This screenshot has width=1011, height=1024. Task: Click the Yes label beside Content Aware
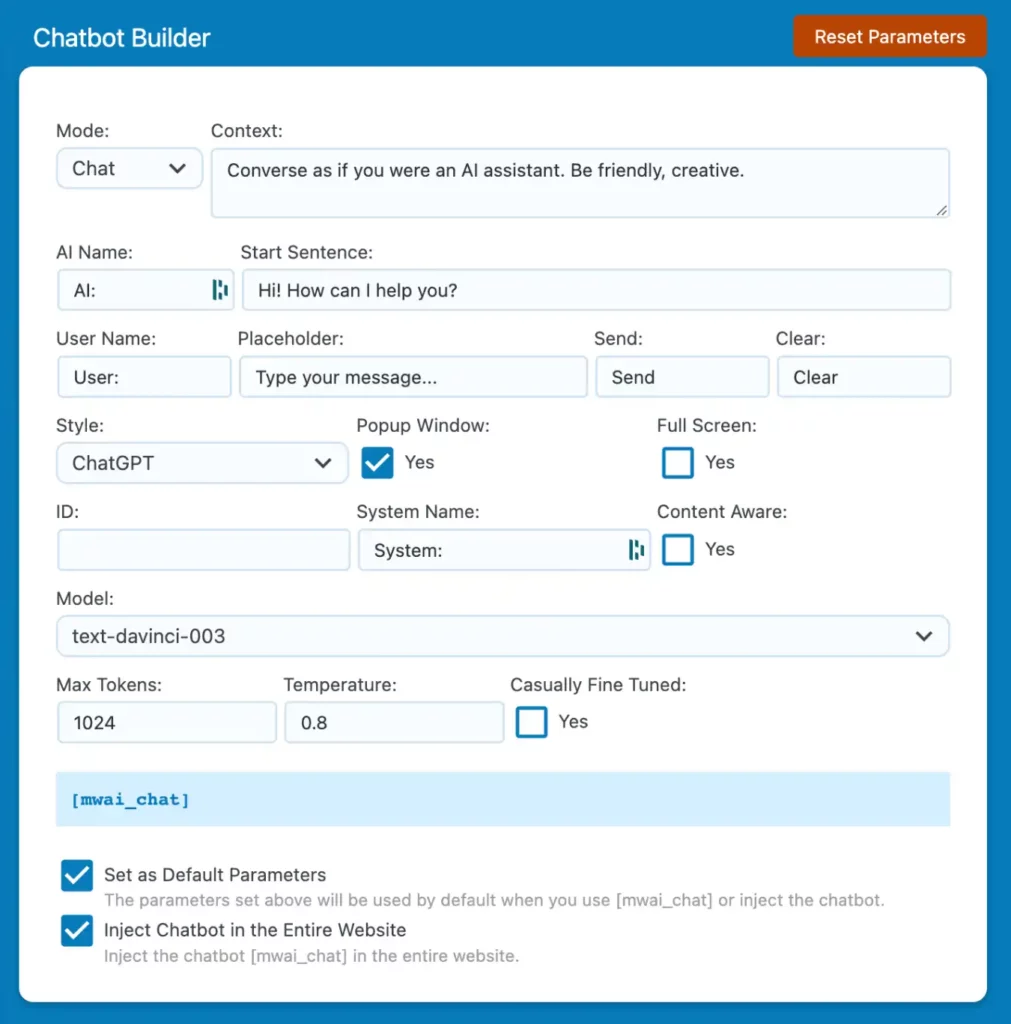(720, 549)
